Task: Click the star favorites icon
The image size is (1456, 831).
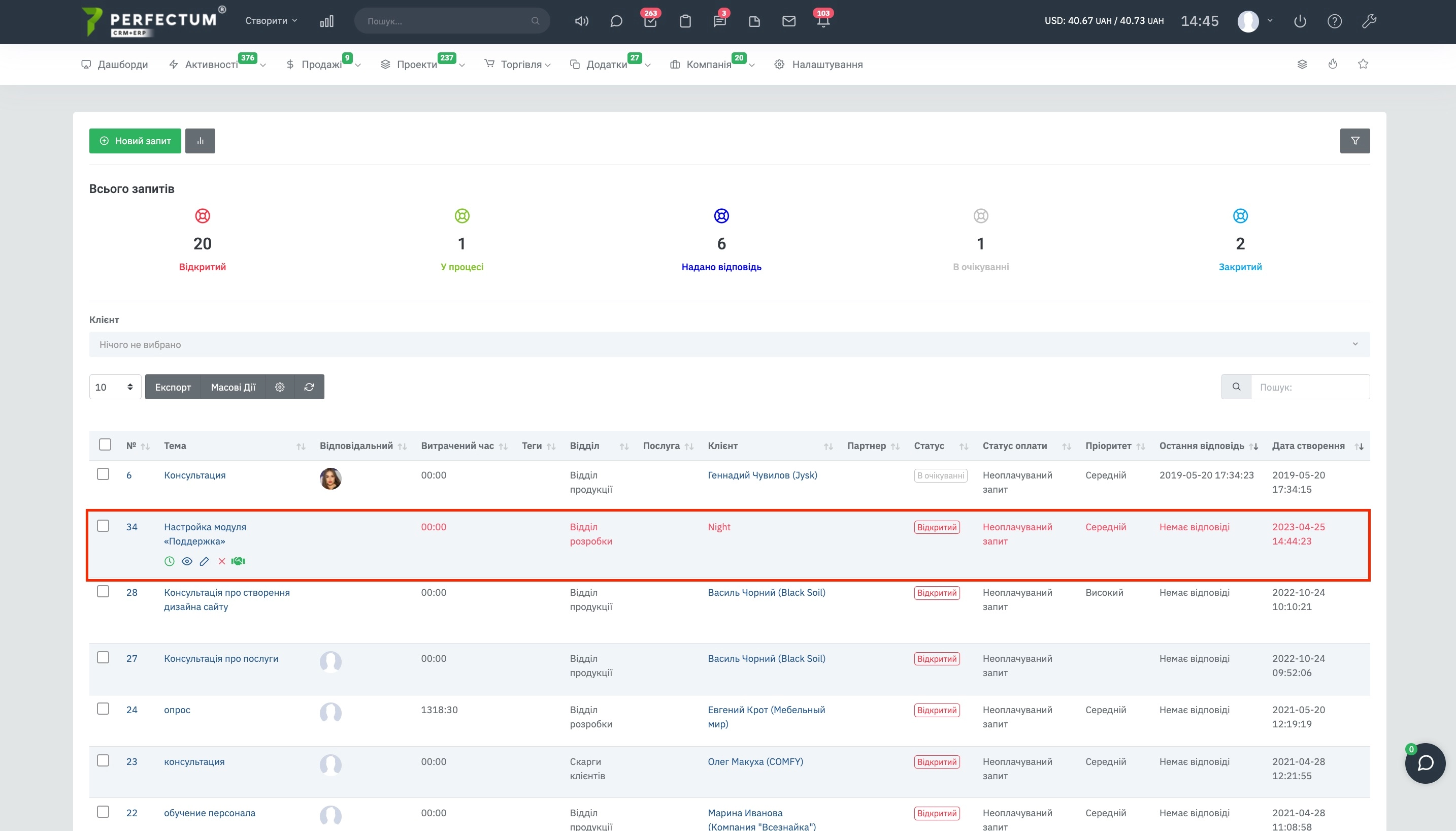Action: 1363,64
